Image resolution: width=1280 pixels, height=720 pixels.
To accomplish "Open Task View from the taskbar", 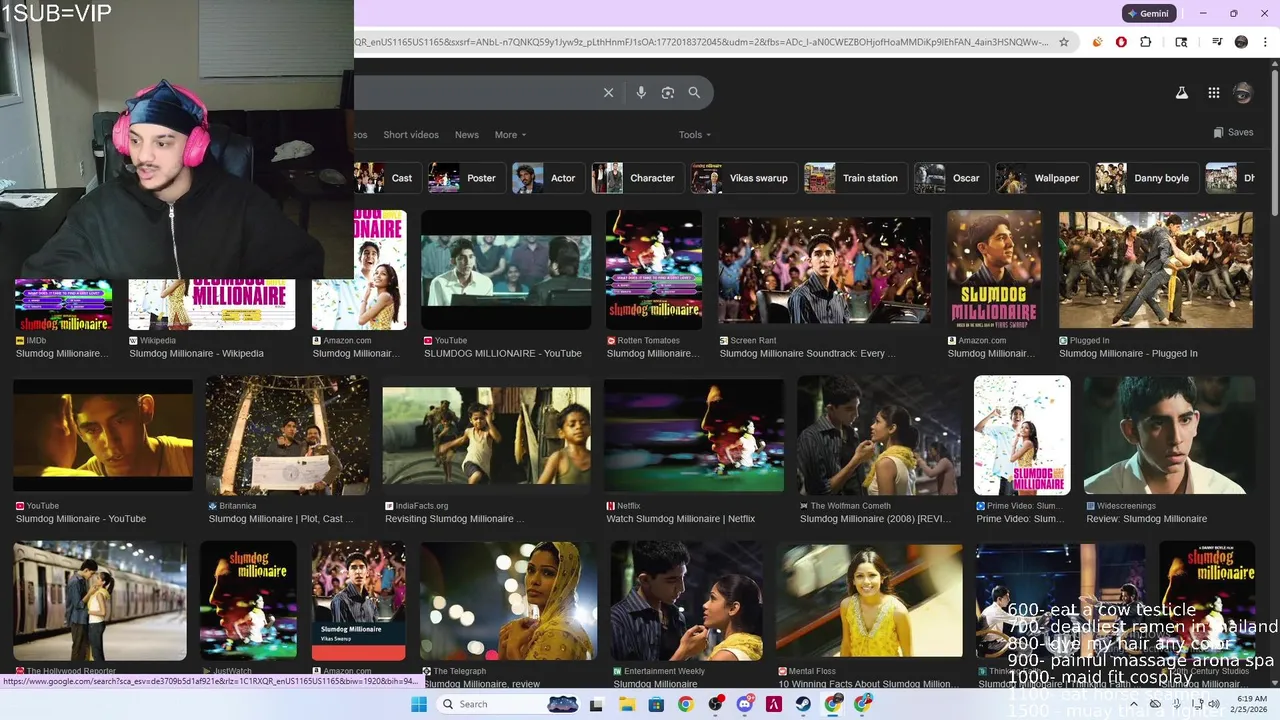I will (596, 704).
